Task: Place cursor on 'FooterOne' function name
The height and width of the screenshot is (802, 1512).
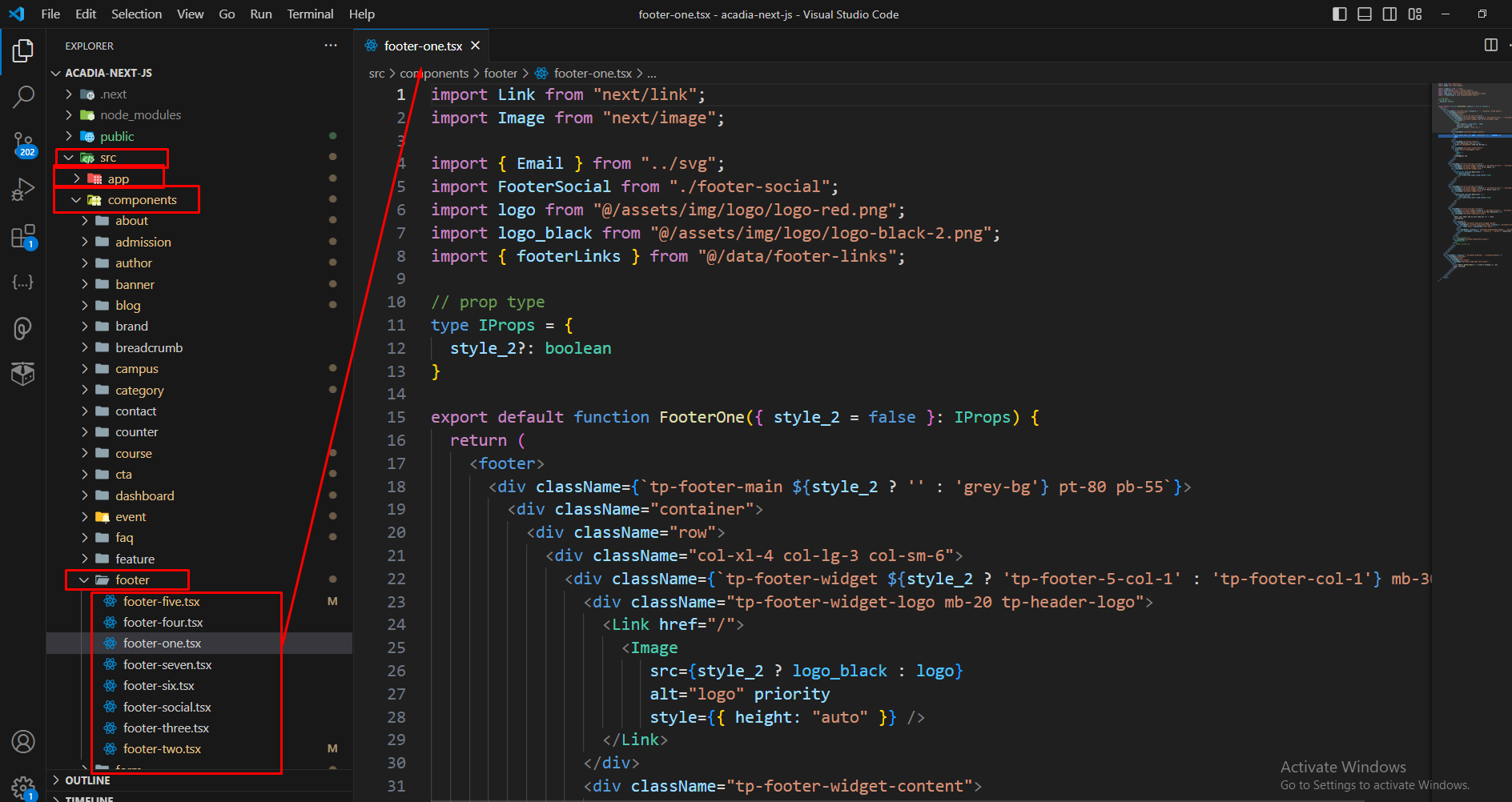Action: 702,417
